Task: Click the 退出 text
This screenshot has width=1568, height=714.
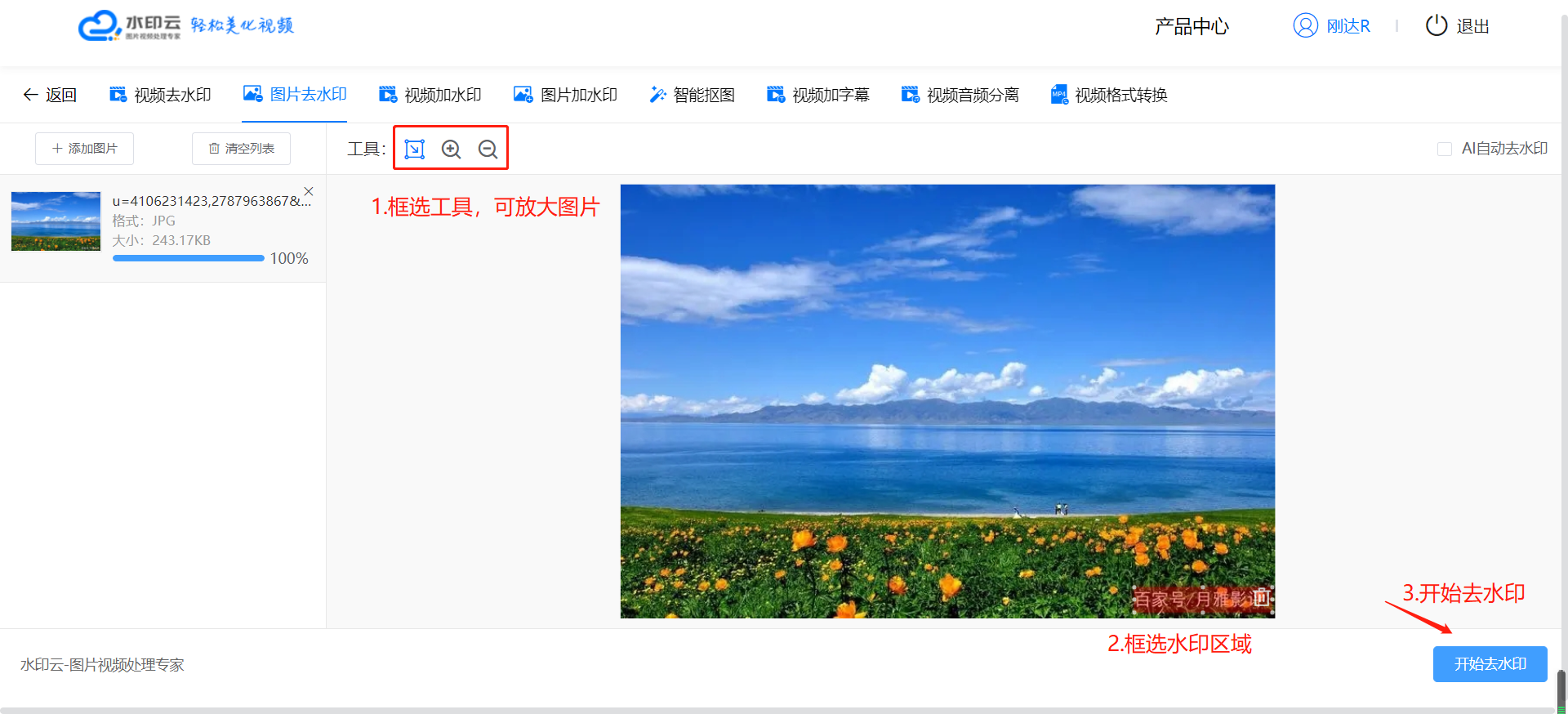Action: coord(1473,26)
